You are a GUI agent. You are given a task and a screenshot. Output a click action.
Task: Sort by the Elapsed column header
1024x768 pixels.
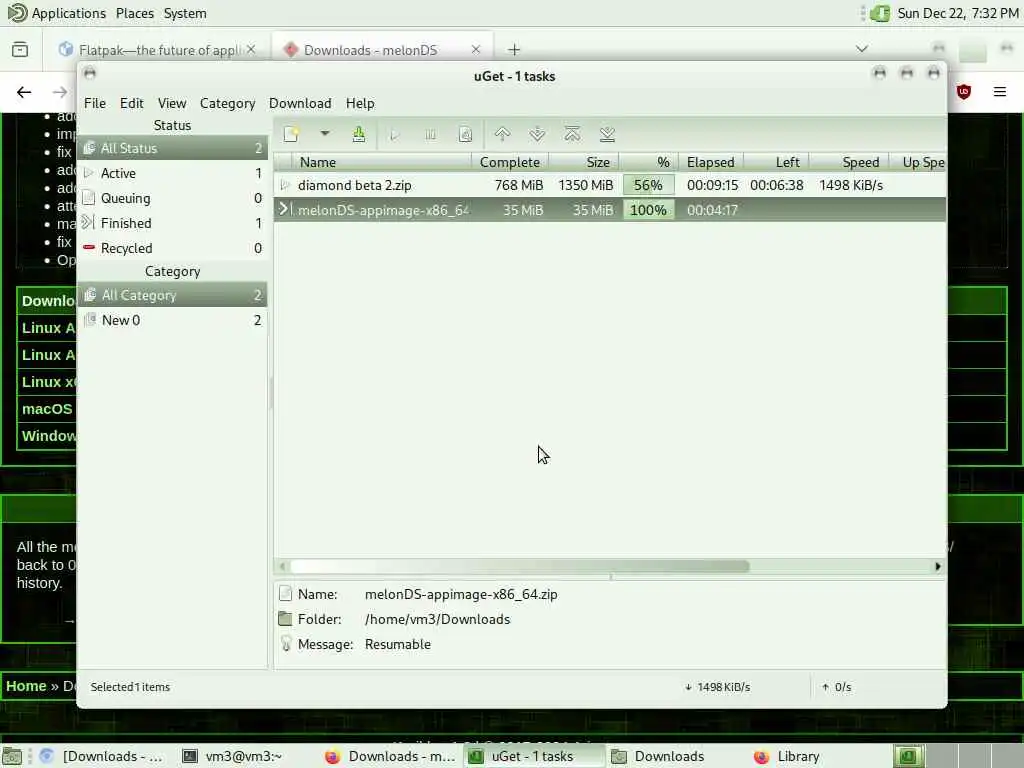711,162
